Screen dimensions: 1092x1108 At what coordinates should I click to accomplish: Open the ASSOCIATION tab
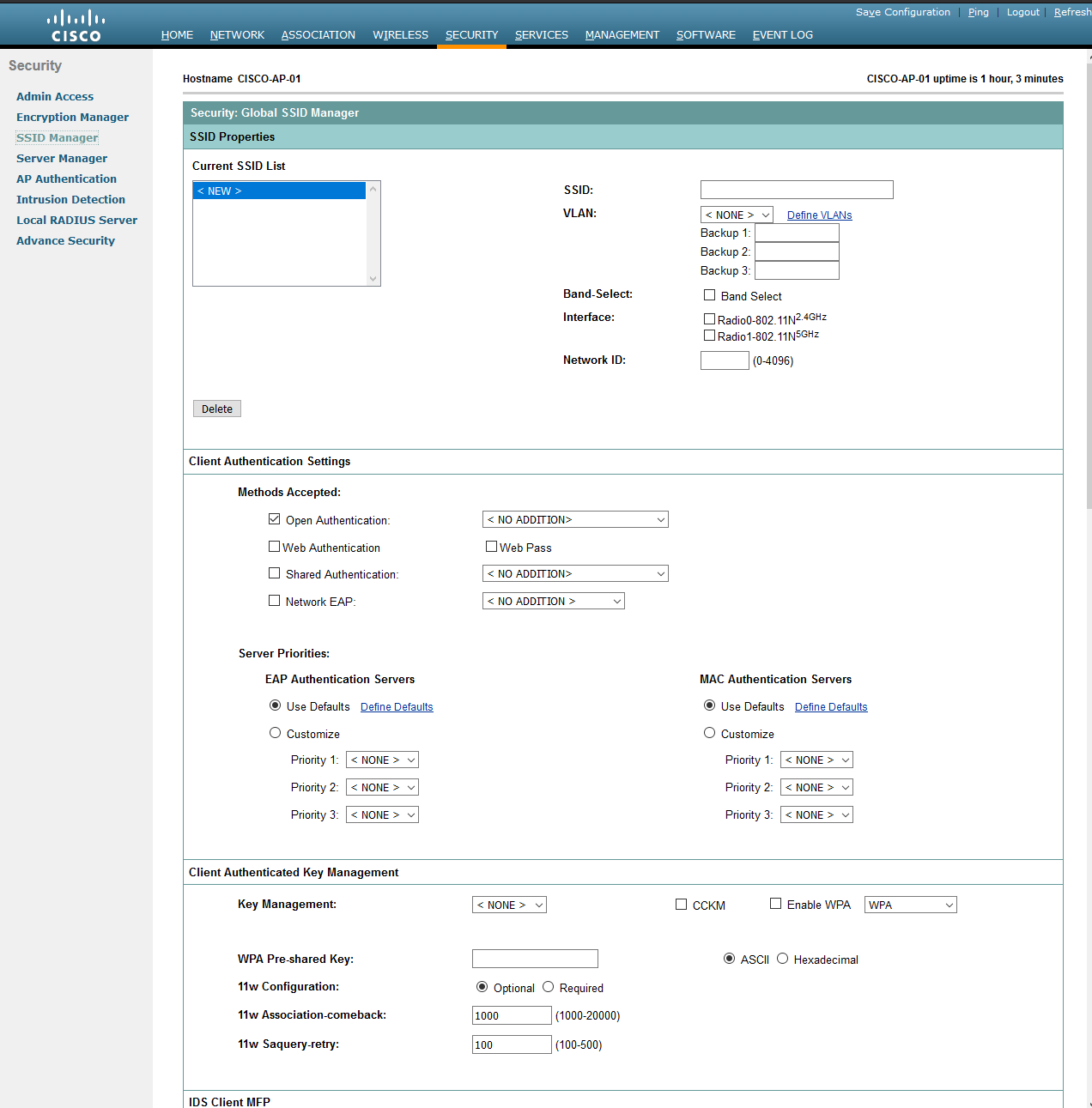tap(318, 35)
